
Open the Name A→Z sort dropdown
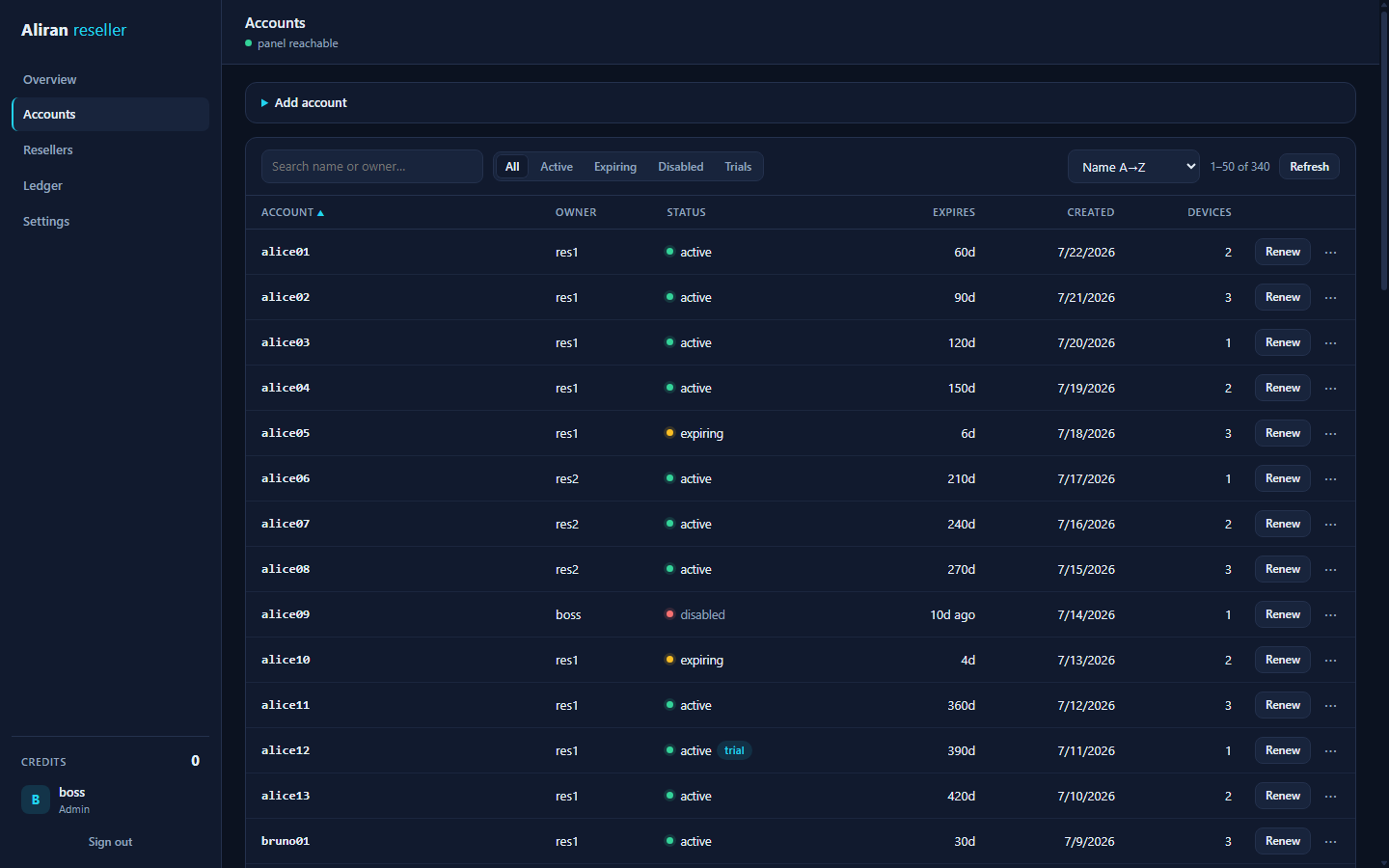click(x=1133, y=167)
